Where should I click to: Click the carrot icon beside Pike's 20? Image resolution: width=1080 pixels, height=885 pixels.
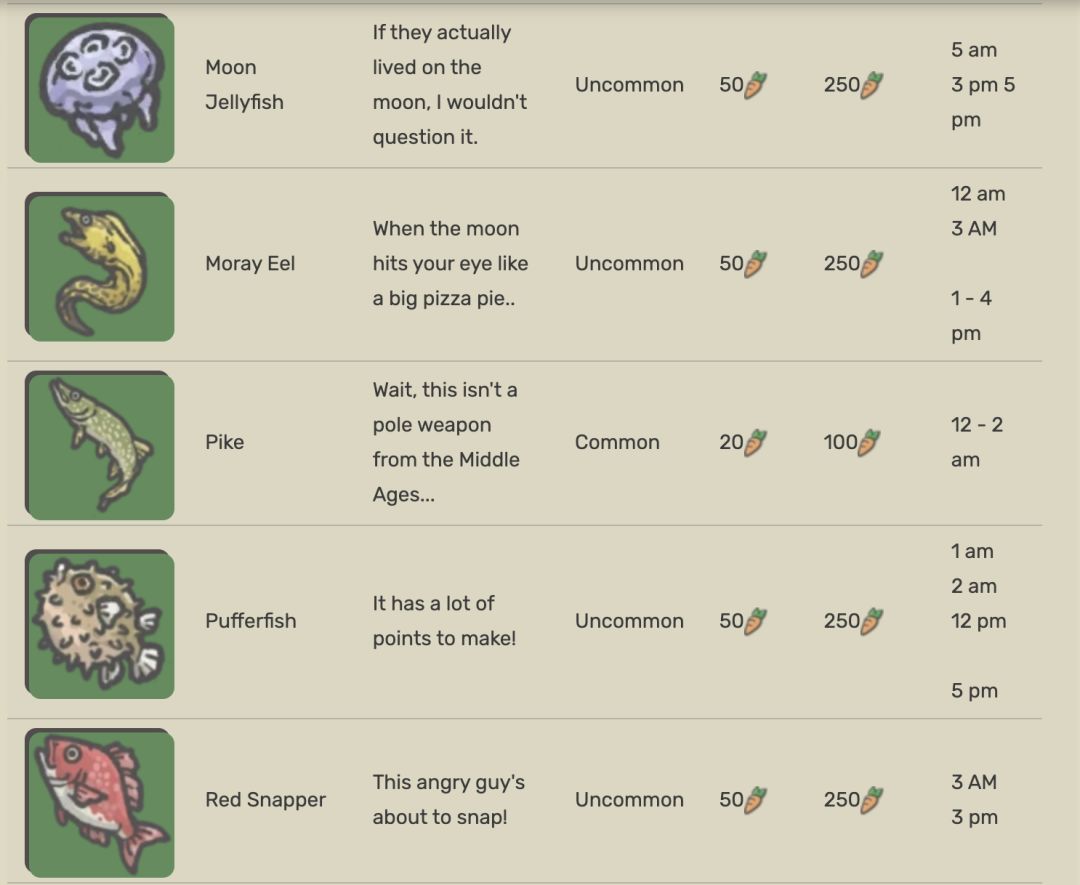tap(756, 442)
